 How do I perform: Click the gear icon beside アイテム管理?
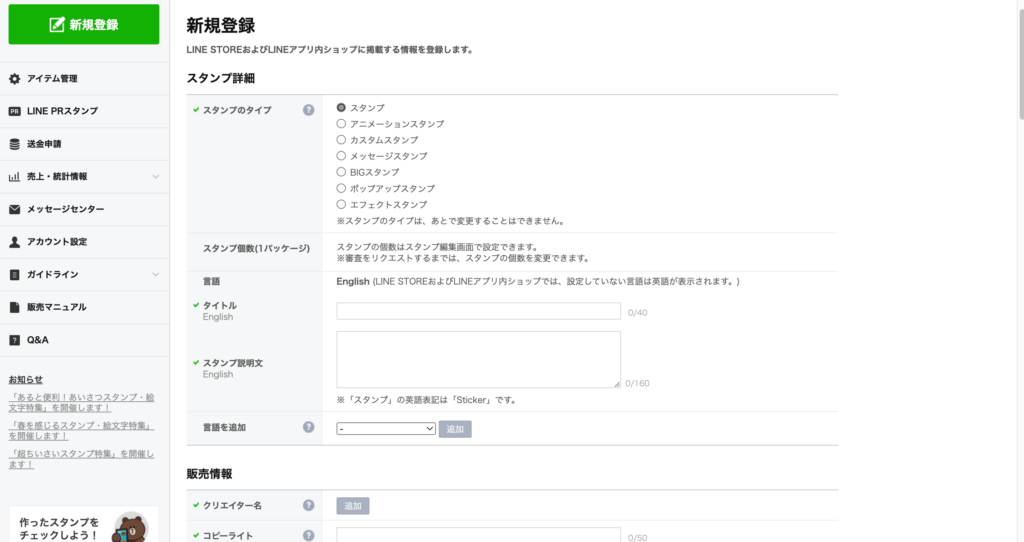14,78
